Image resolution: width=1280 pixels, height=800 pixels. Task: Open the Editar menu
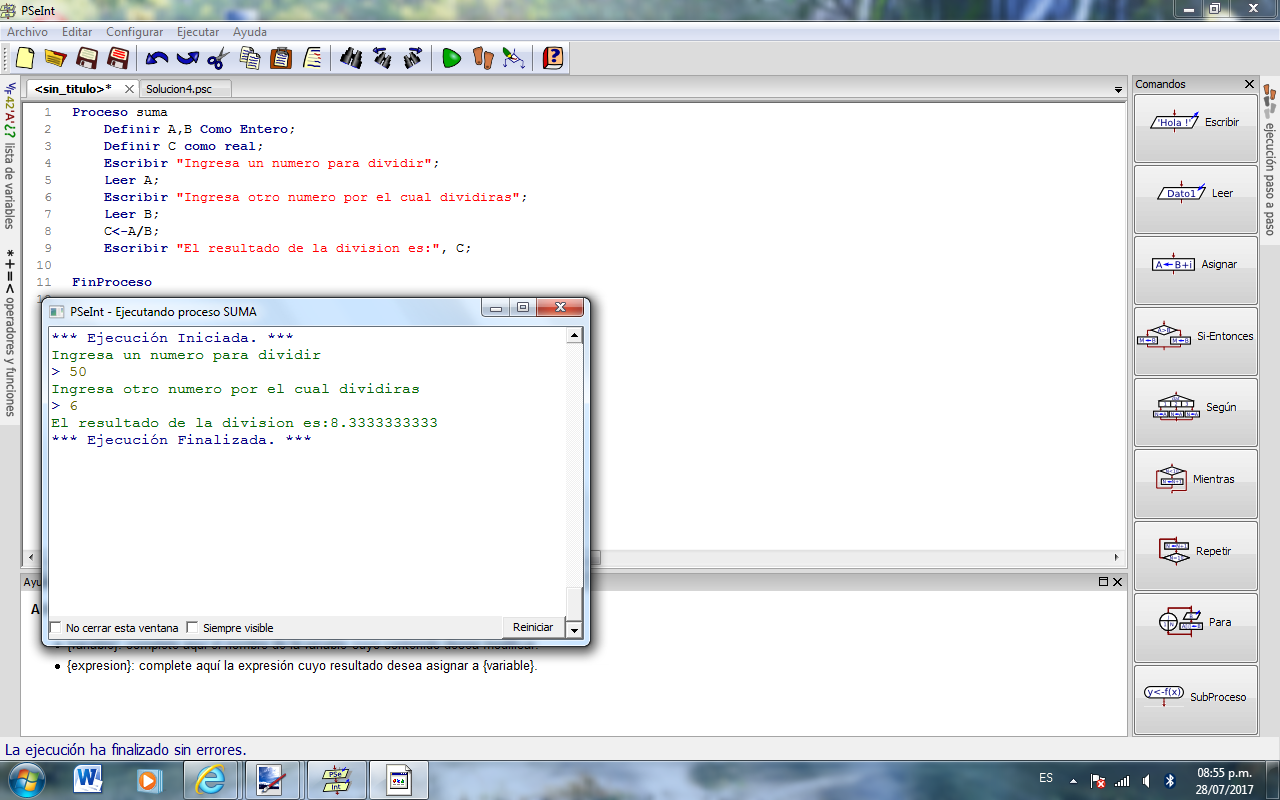click(x=77, y=32)
